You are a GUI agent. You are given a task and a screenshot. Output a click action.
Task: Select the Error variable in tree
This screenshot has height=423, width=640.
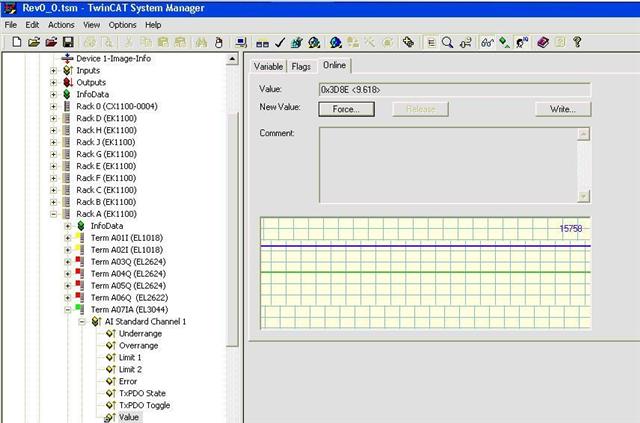tap(128, 381)
